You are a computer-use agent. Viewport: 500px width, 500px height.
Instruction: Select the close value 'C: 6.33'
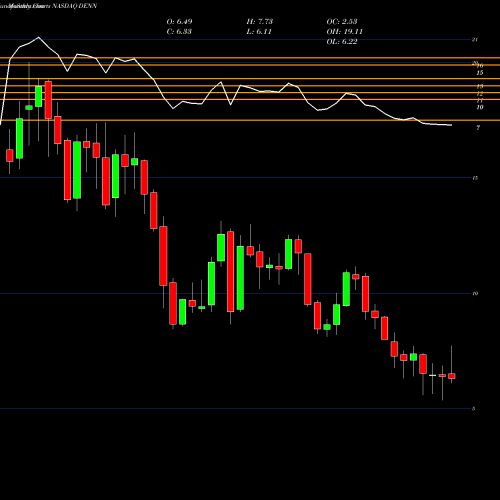point(179,32)
